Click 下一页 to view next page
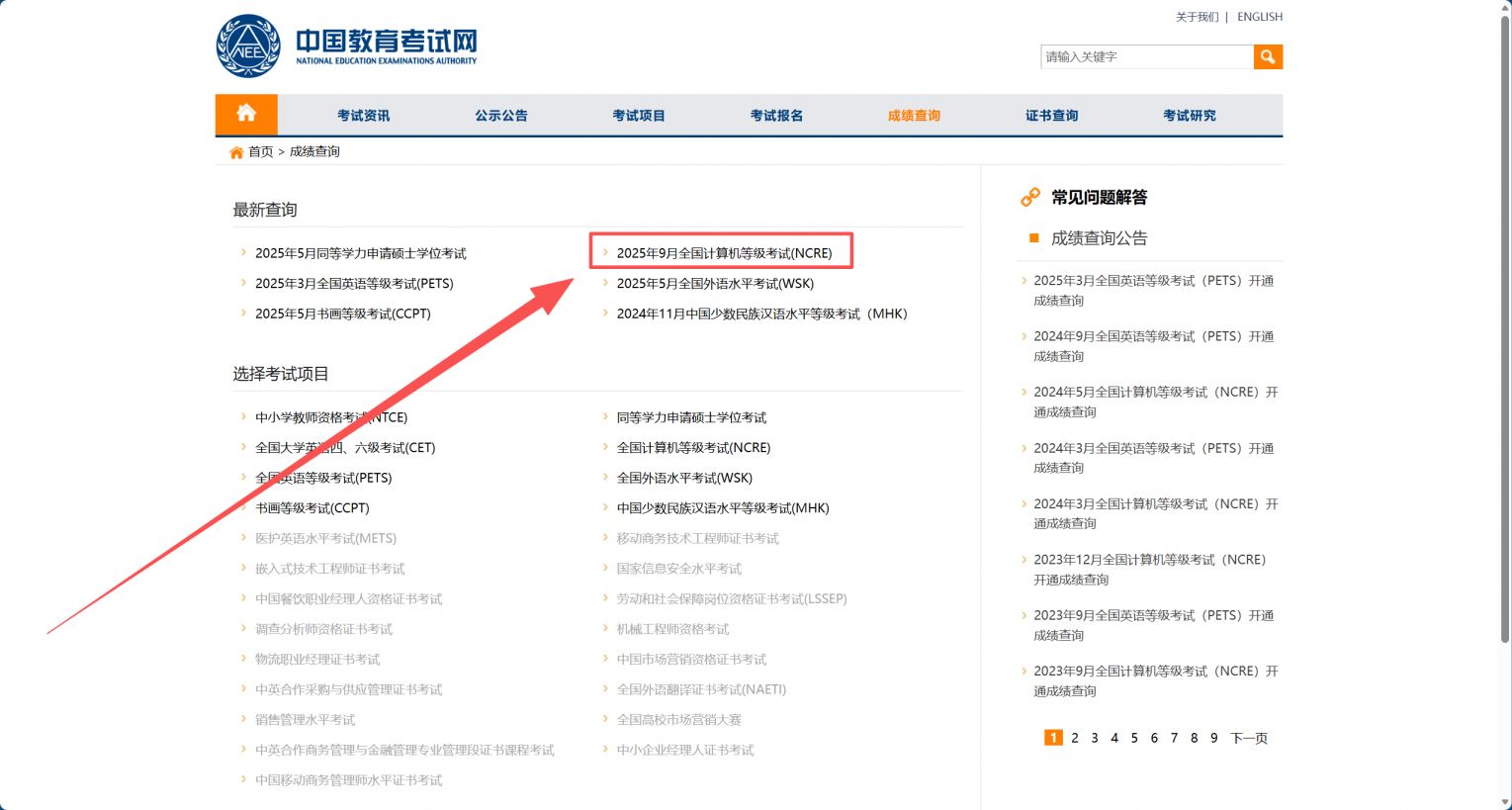Viewport: 1512px width, 810px height. [1249, 738]
